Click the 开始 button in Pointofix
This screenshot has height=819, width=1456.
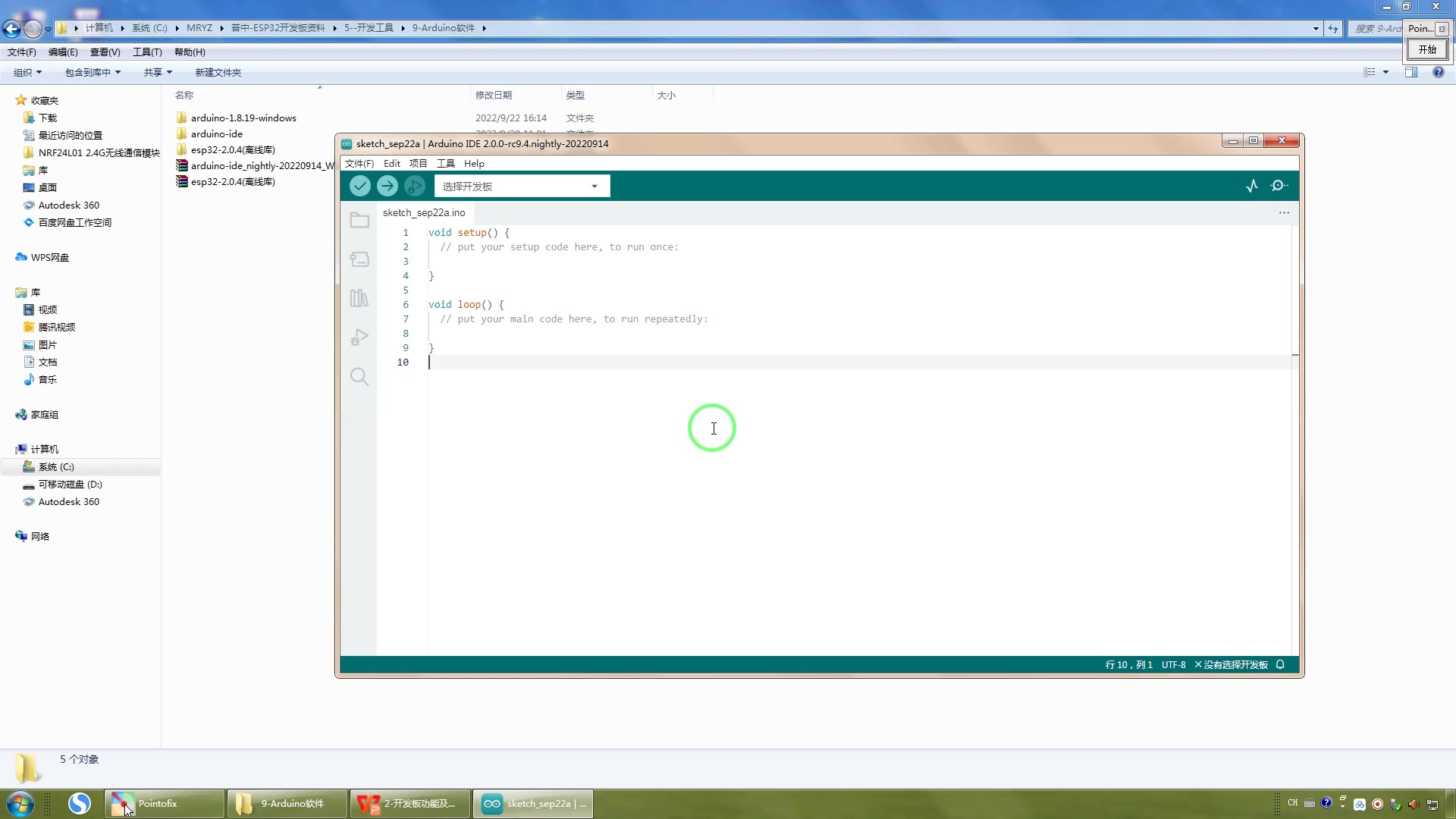[x=1427, y=50]
